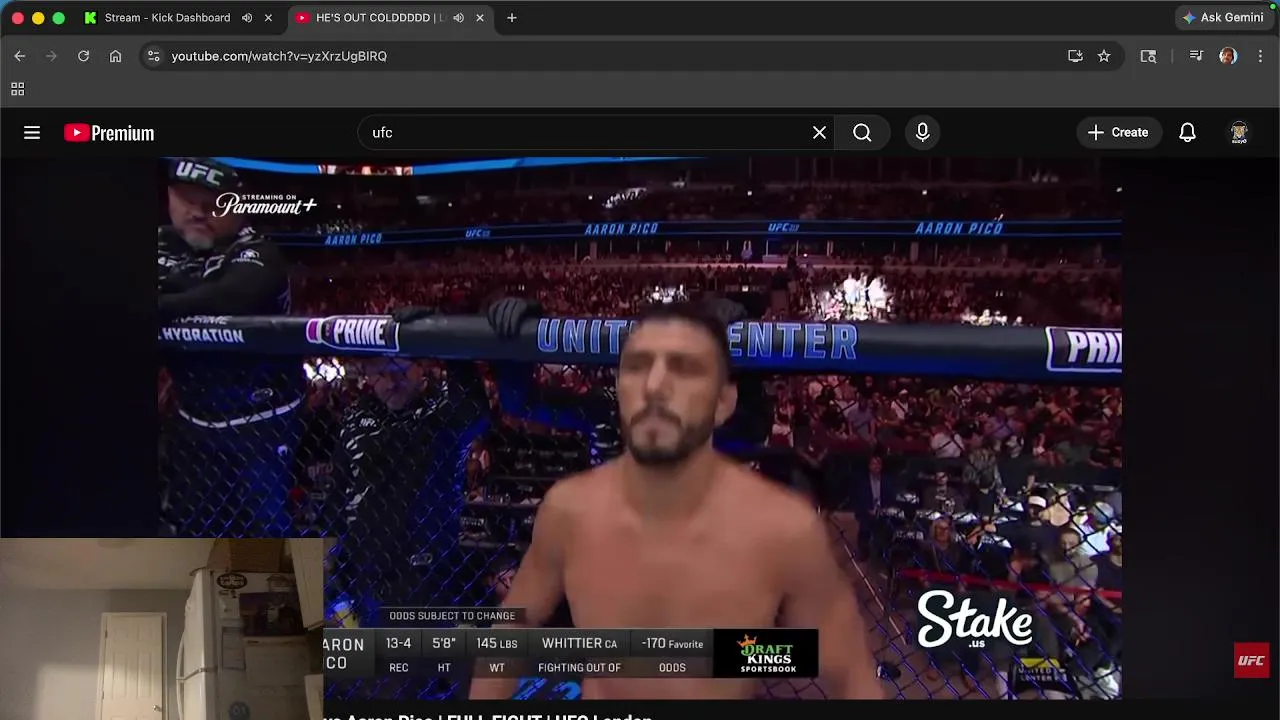The width and height of the screenshot is (1280, 720).
Task: Close the Kick Dashboard tab
Action: 268,18
